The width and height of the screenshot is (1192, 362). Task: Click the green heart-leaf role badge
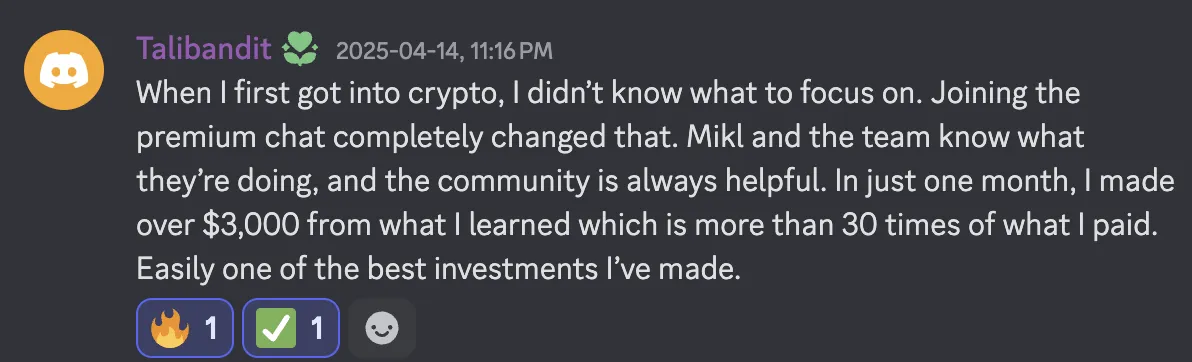click(300, 50)
